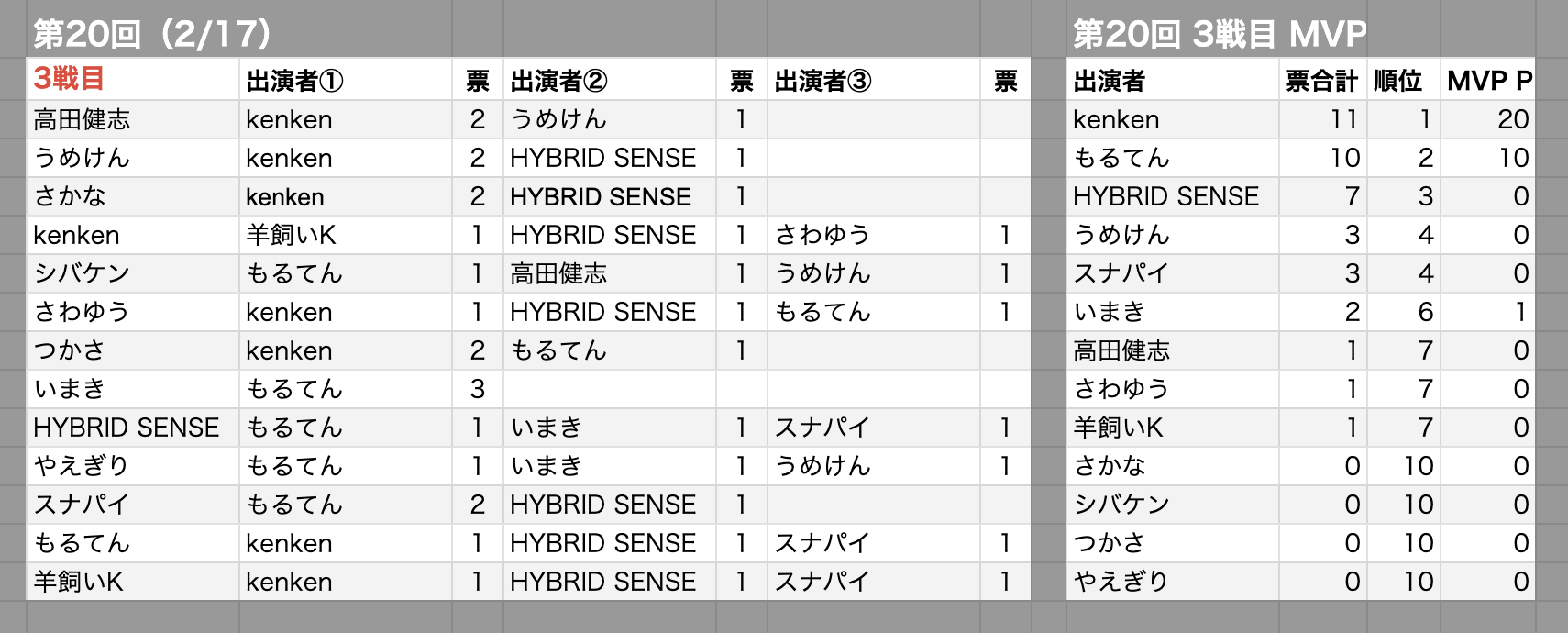The image size is (1568, 633).
Task: Click the 出演者① column header
Action: [x=294, y=81]
